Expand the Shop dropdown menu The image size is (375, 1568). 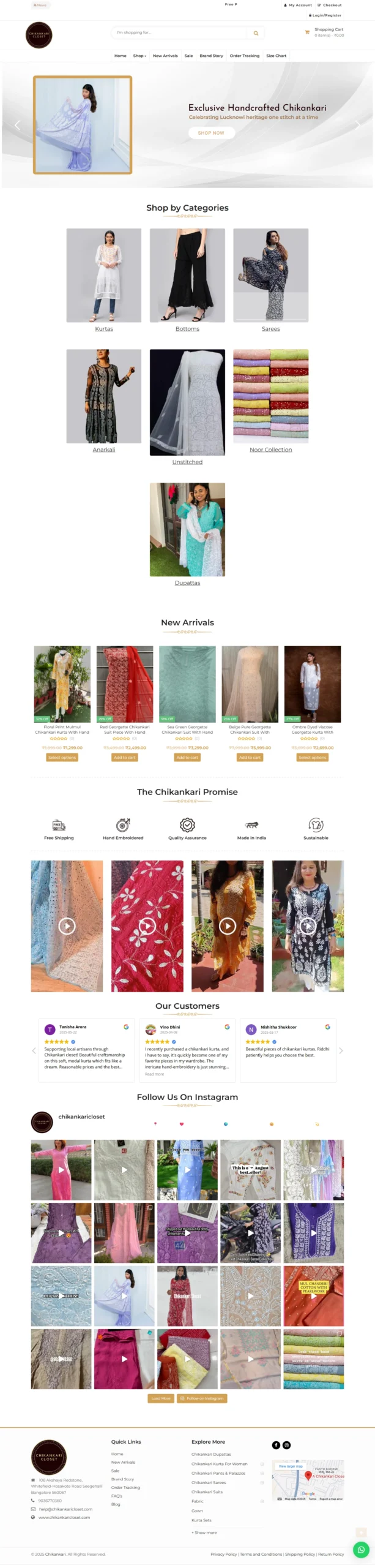[139, 56]
